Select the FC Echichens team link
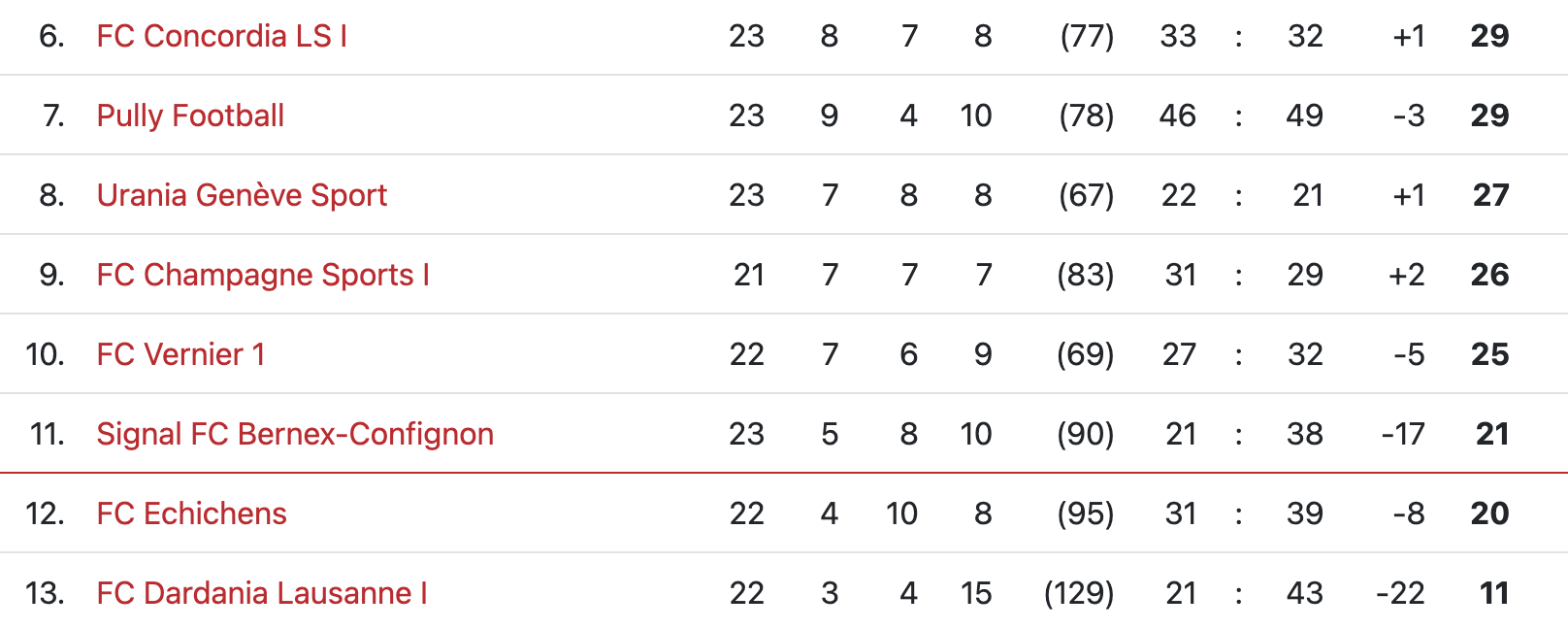This screenshot has height=629, width=1568. [x=192, y=513]
